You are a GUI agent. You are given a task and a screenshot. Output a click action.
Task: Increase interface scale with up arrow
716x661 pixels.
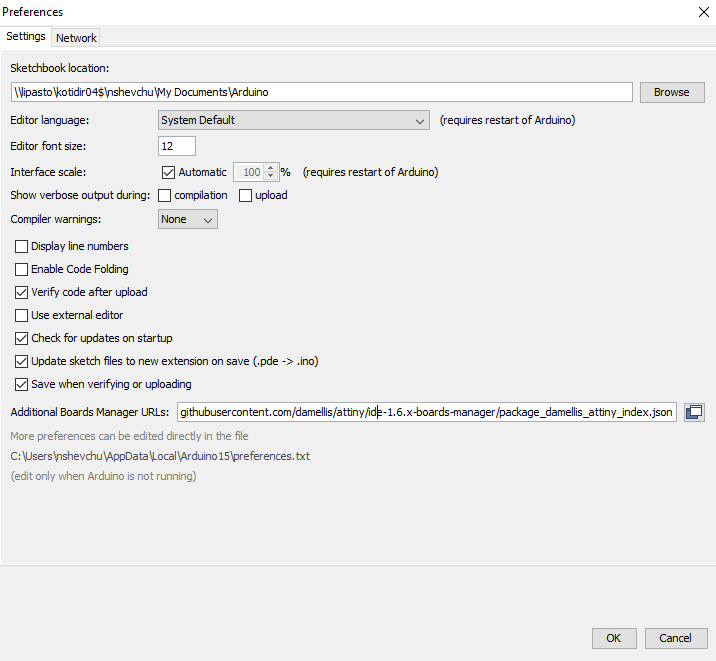271,168
